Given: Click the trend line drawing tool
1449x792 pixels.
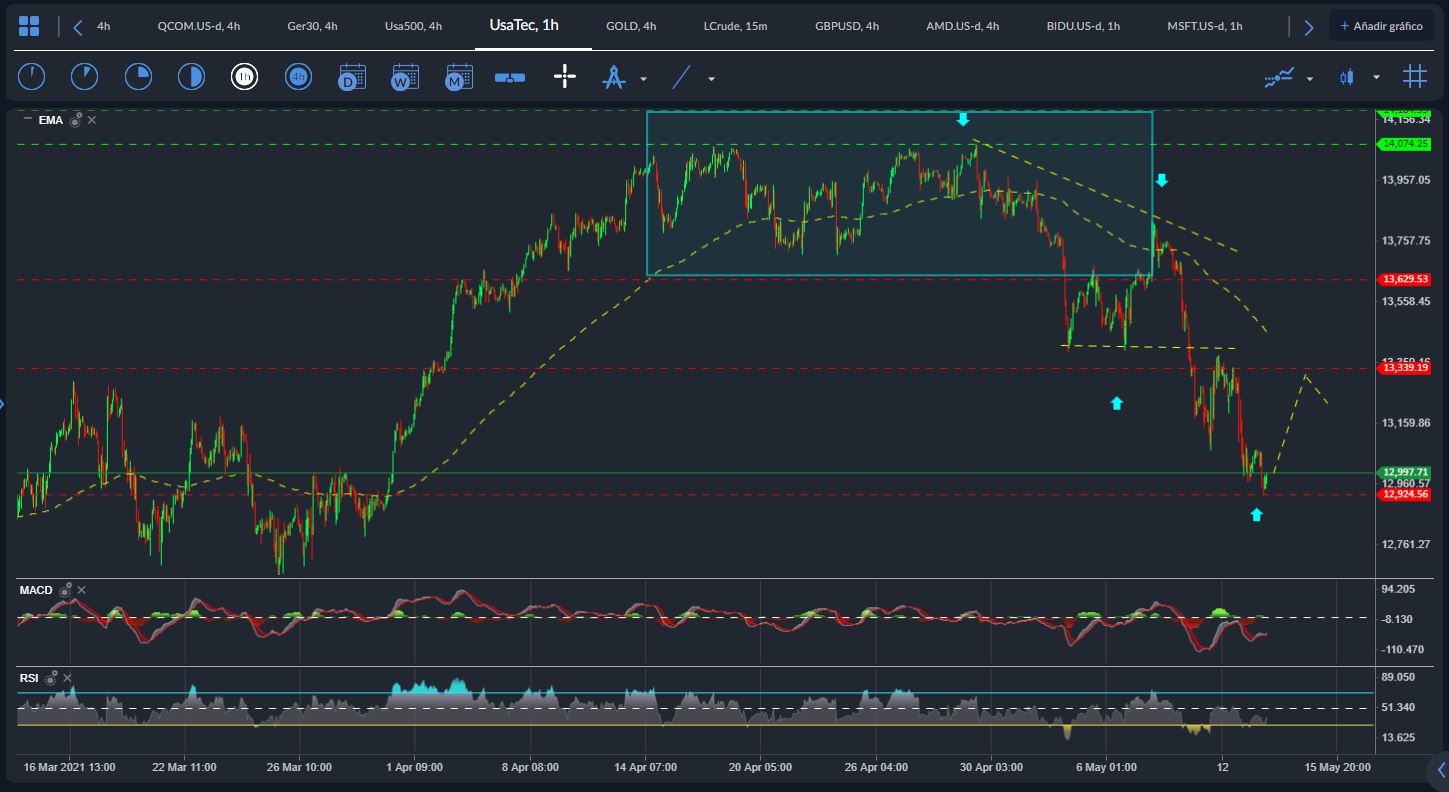Looking at the screenshot, I should [681, 77].
